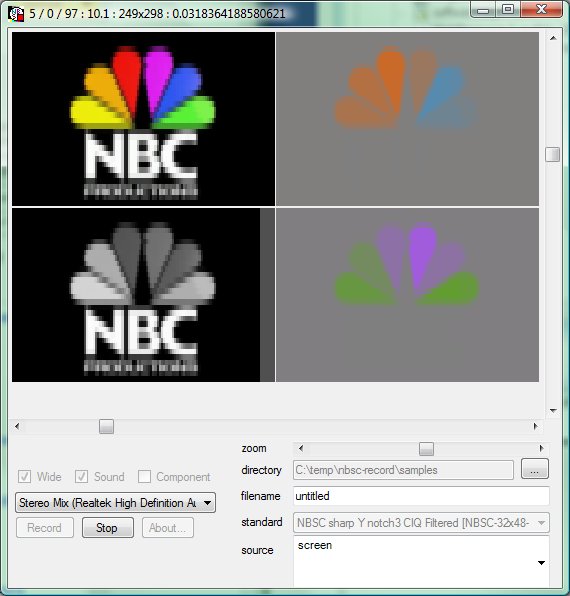Click the horizontal scrollbar thumb under preview
570x596 pixels.
point(106,426)
